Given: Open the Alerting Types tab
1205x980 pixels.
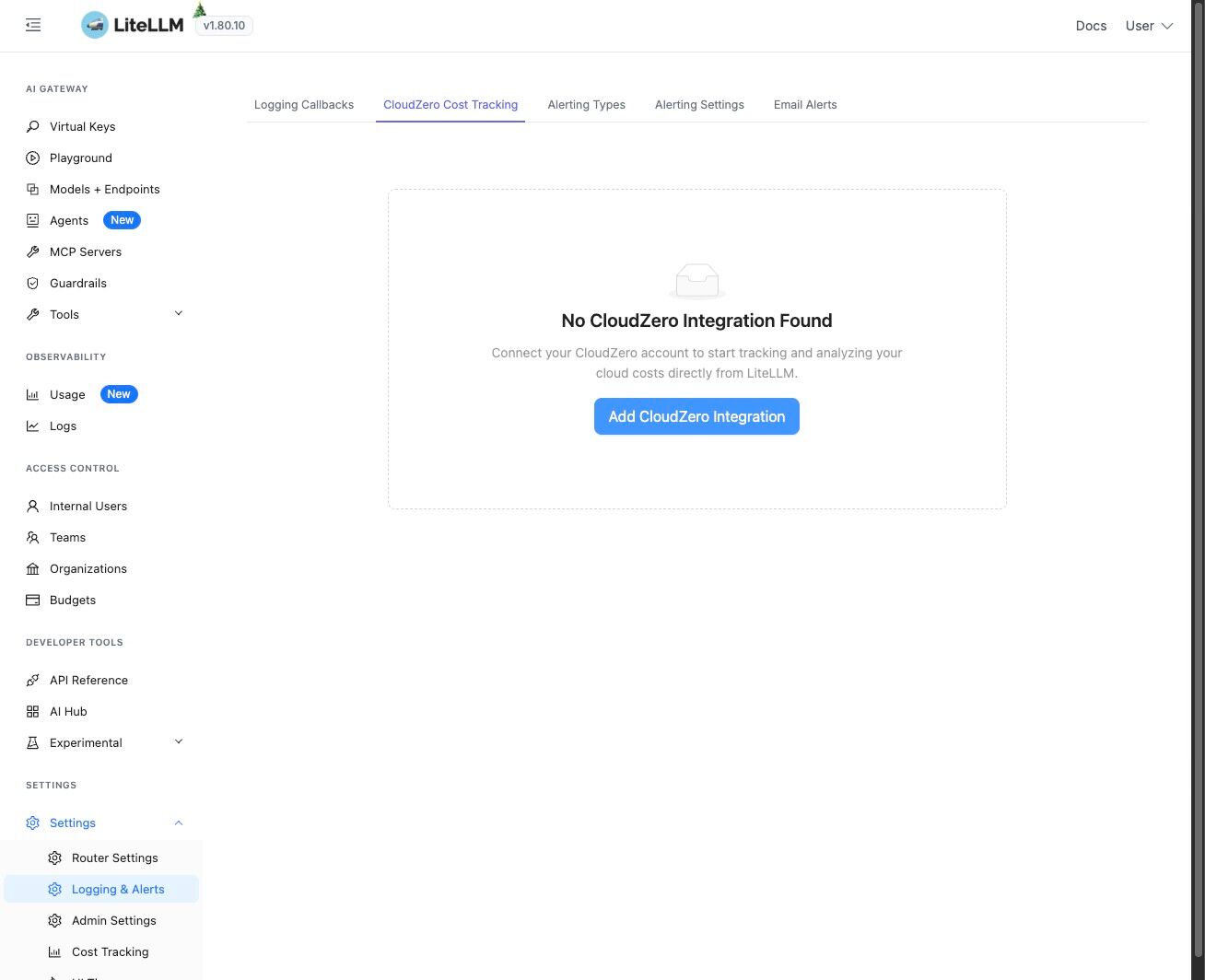Looking at the screenshot, I should tap(587, 105).
